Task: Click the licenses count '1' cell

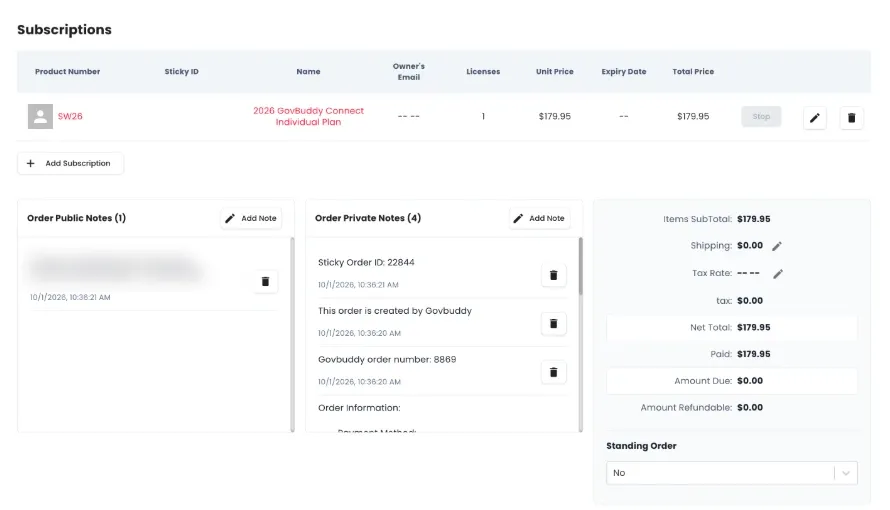Action: click(483, 116)
